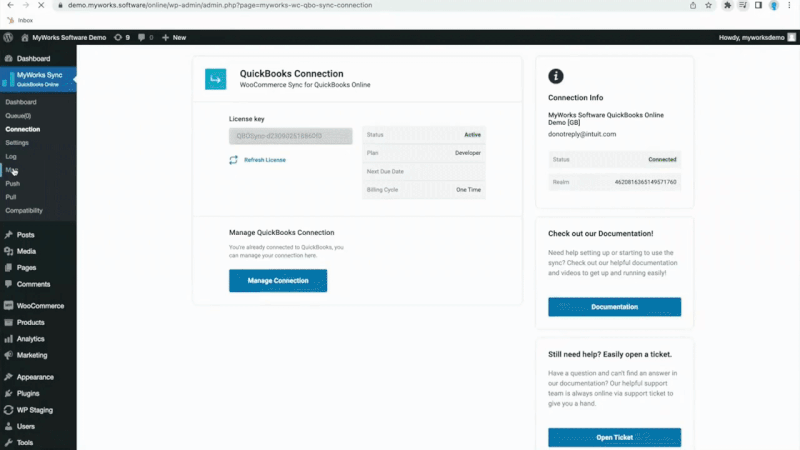Click the Realm ID value 4620816365149571760
The width and height of the screenshot is (800, 450).
pos(645,182)
